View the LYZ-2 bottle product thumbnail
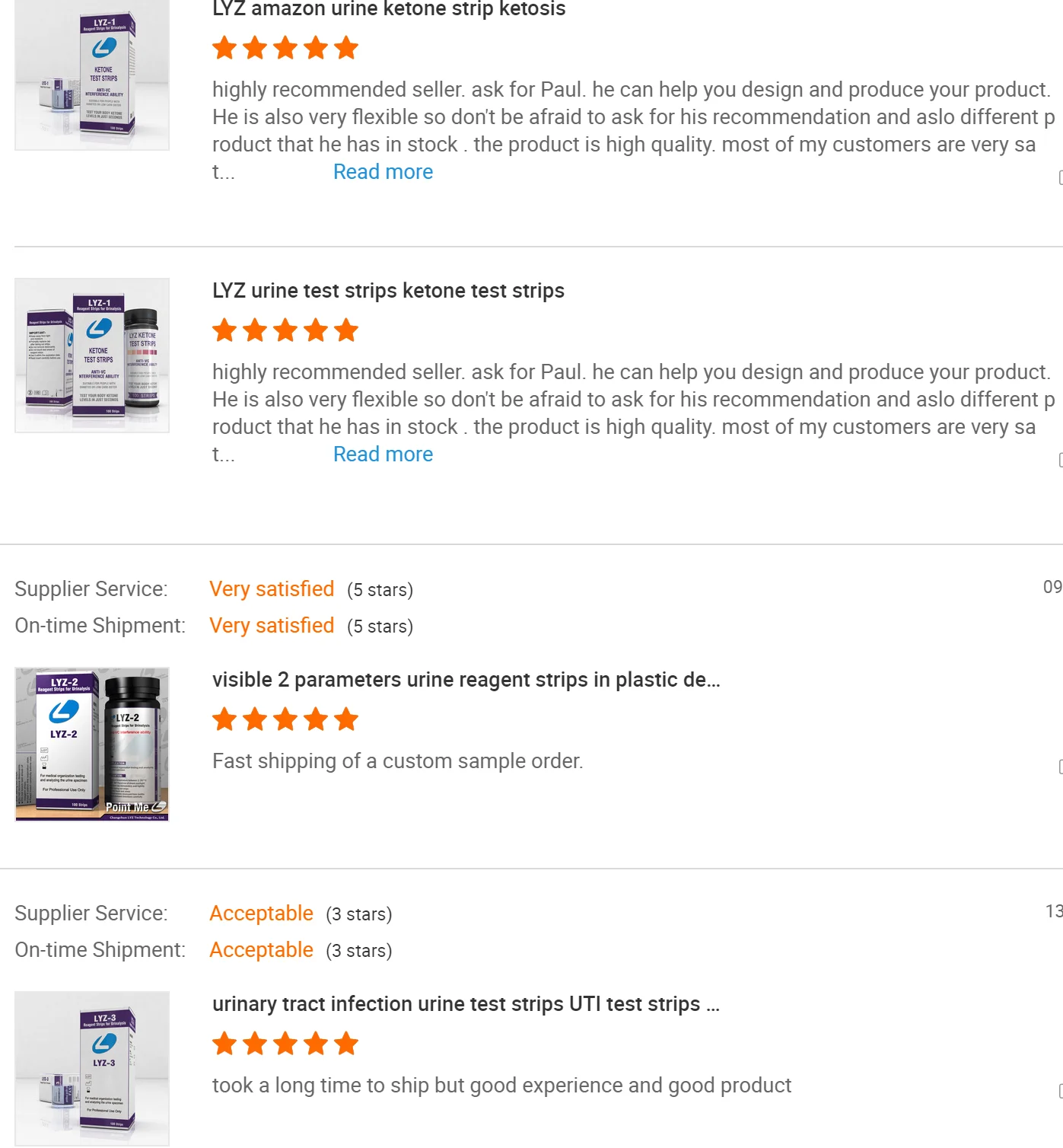 93,743
